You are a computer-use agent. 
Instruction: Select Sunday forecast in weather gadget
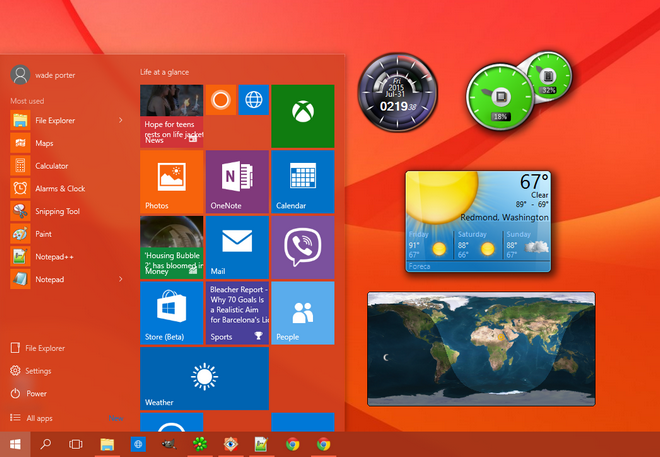[x=528, y=245]
